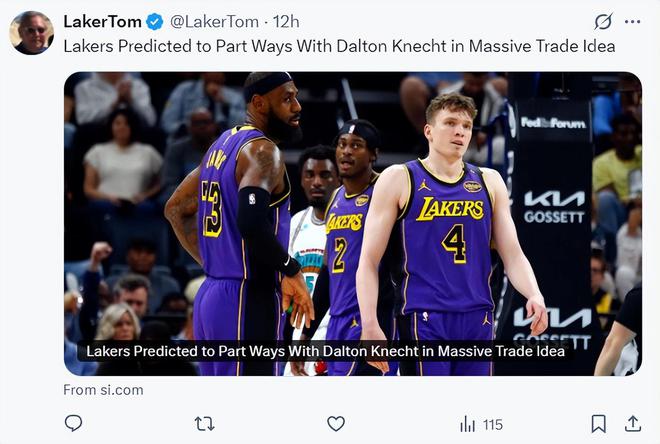This screenshot has height=444, width=660.
Task: Open the share menu for this post
Action: tap(632, 424)
